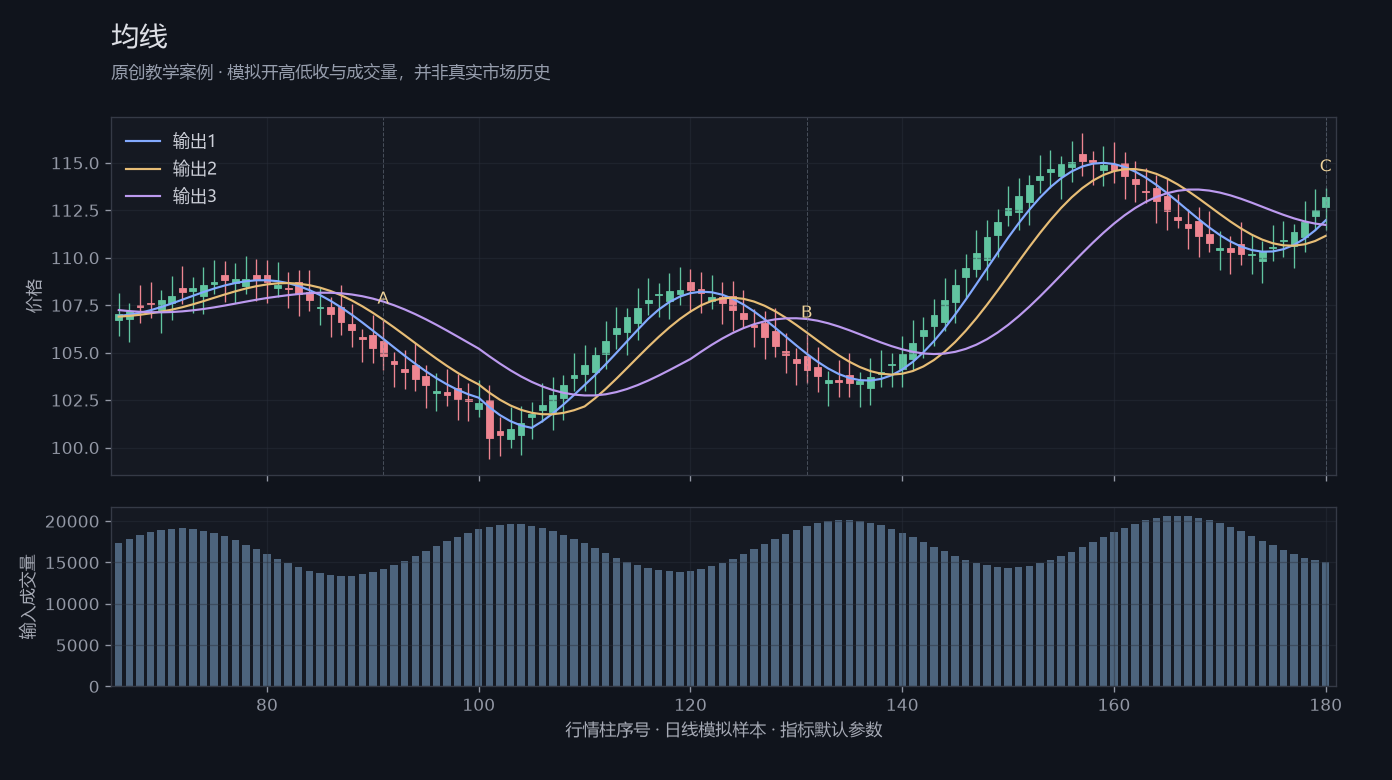The image size is (1392, 780).
Task: Click the 20000 volume axis tick
Action: 73,522
